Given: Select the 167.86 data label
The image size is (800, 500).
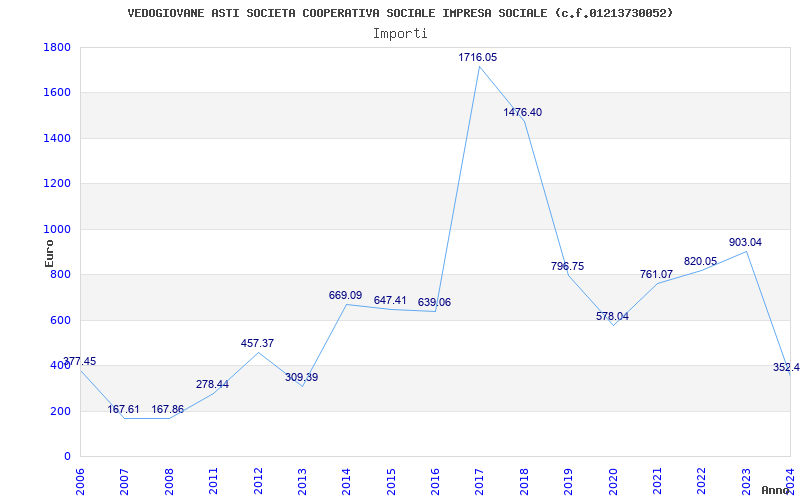Looking at the screenshot, I should point(168,410).
